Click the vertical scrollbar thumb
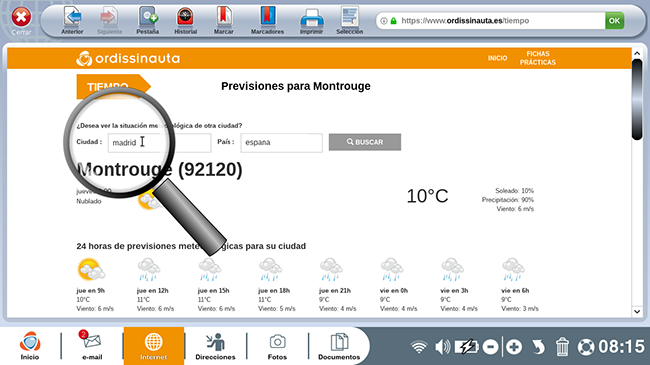The width and height of the screenshot is (650, 365). click(637, 100)
